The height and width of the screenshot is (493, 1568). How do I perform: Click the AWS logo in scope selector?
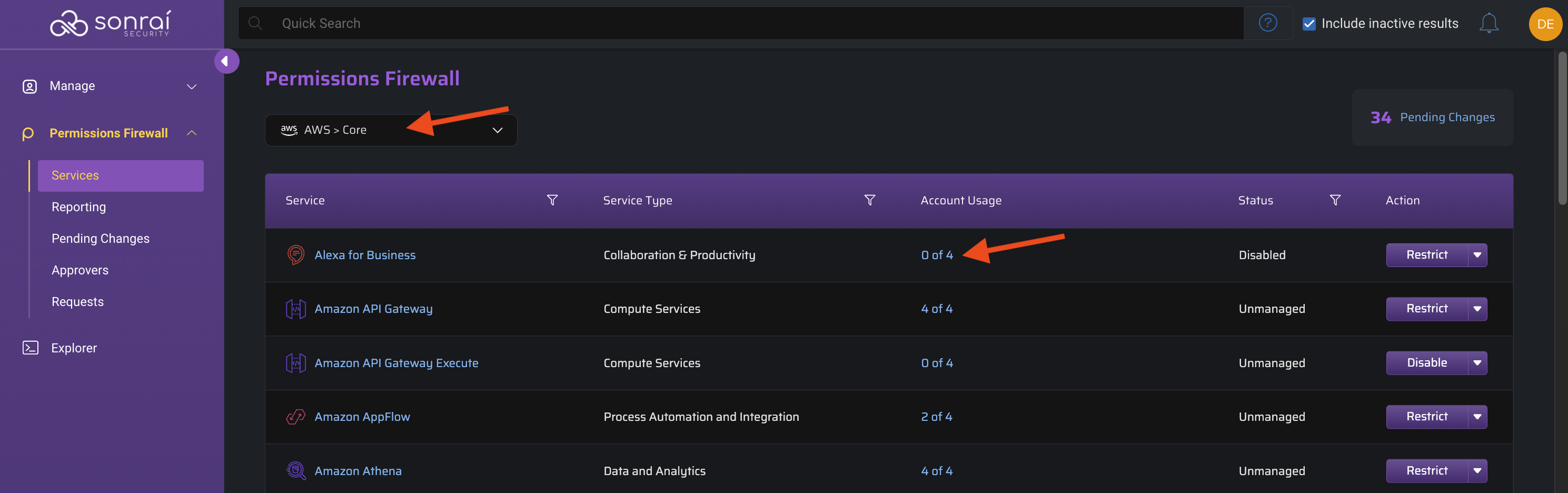point(289,130)
